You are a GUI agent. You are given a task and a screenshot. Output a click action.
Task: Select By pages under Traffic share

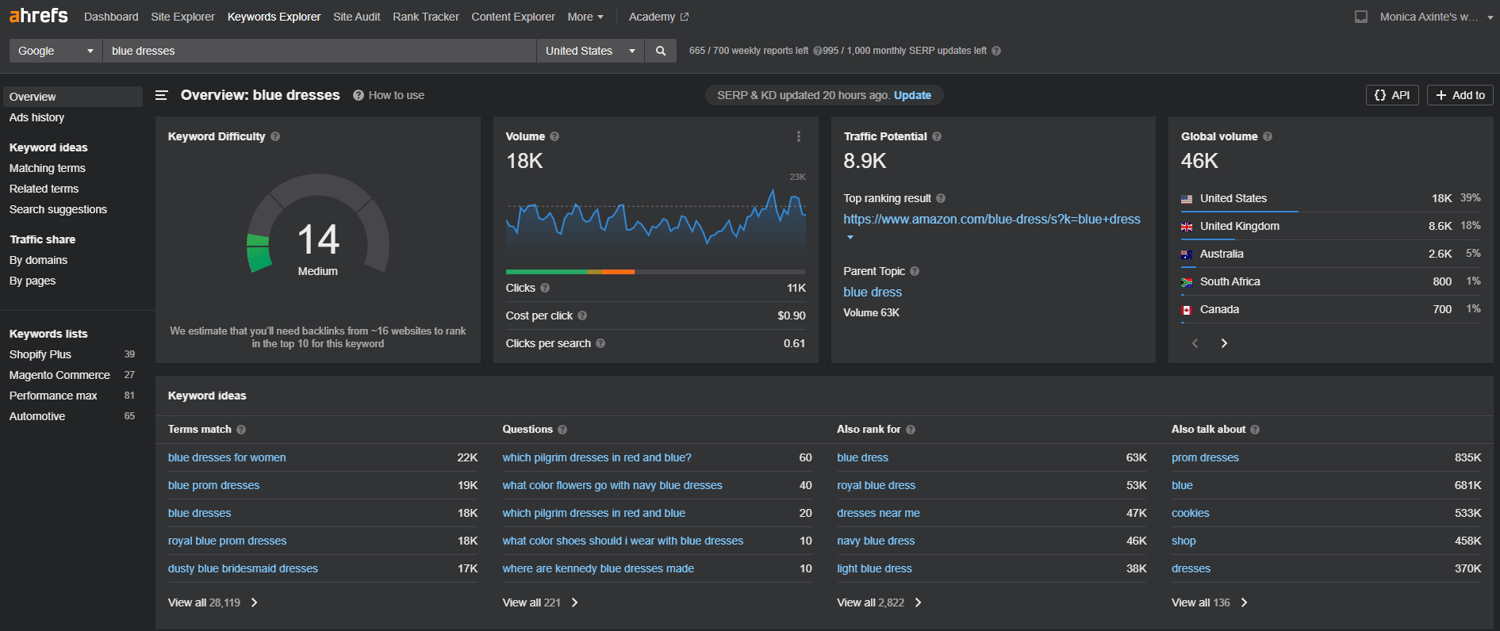[x=33, y=281]
